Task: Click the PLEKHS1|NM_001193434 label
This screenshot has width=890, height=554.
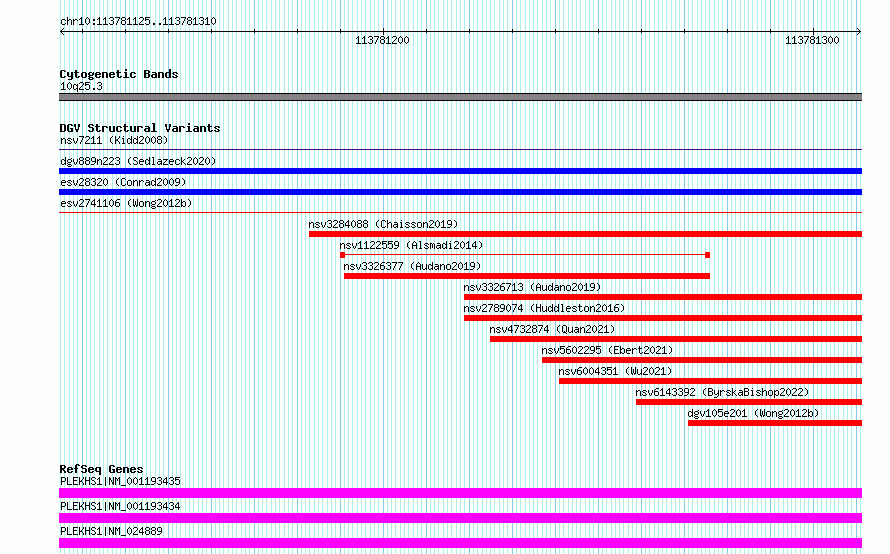Action: [x=120, y=506]
